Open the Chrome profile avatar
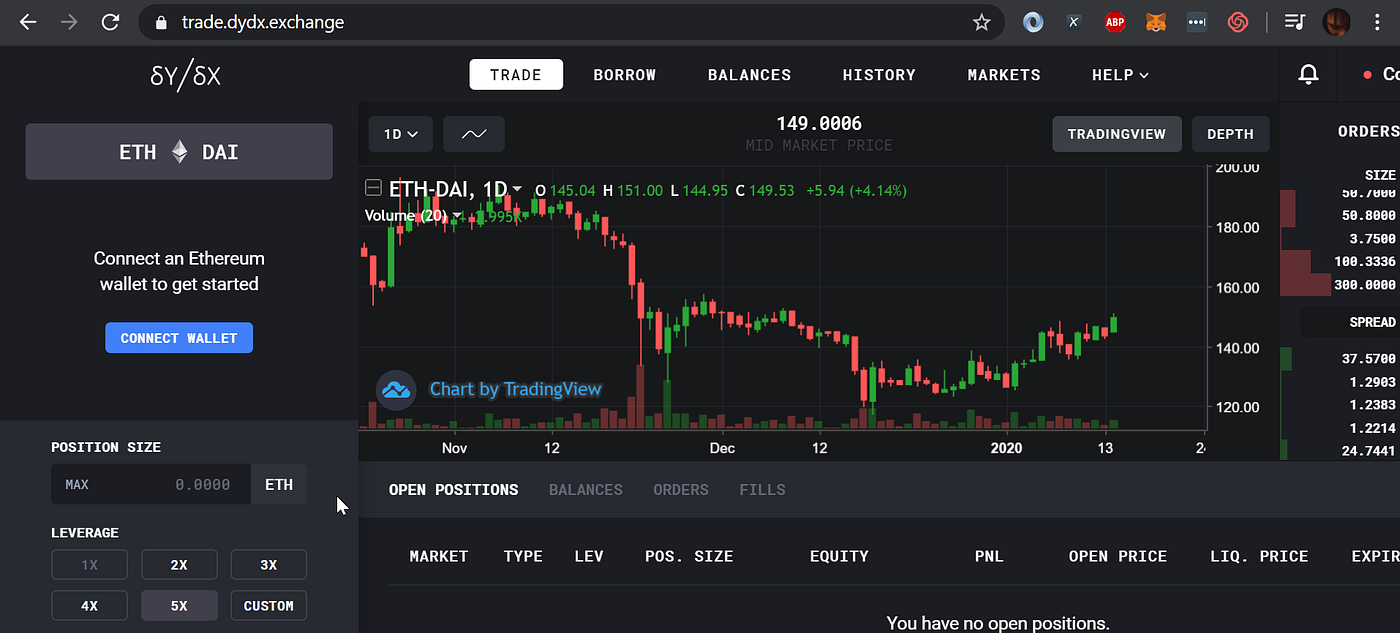 [1337, 22]
